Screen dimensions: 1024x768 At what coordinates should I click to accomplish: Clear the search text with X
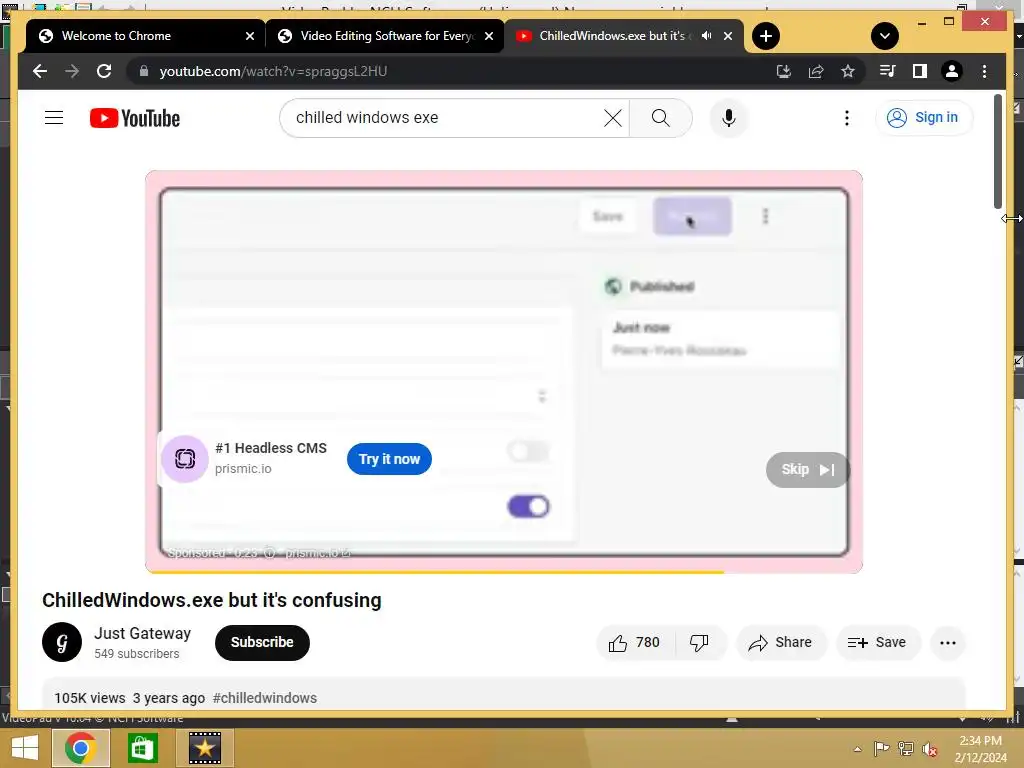(x=613, y=118)
